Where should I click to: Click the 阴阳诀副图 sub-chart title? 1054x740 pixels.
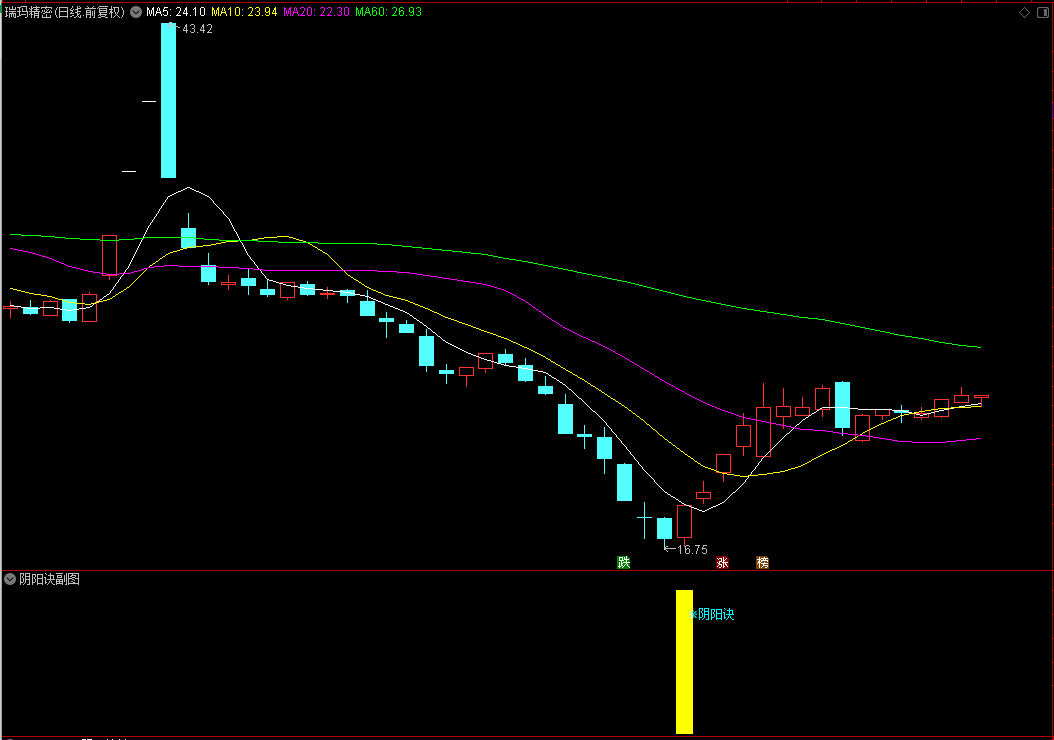point(49,579)
